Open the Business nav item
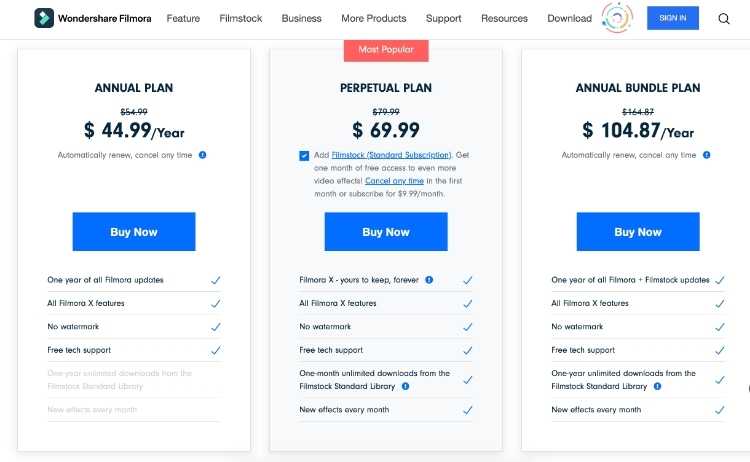The width and height of the screenshot is (750, 462). tap(301, 19)
